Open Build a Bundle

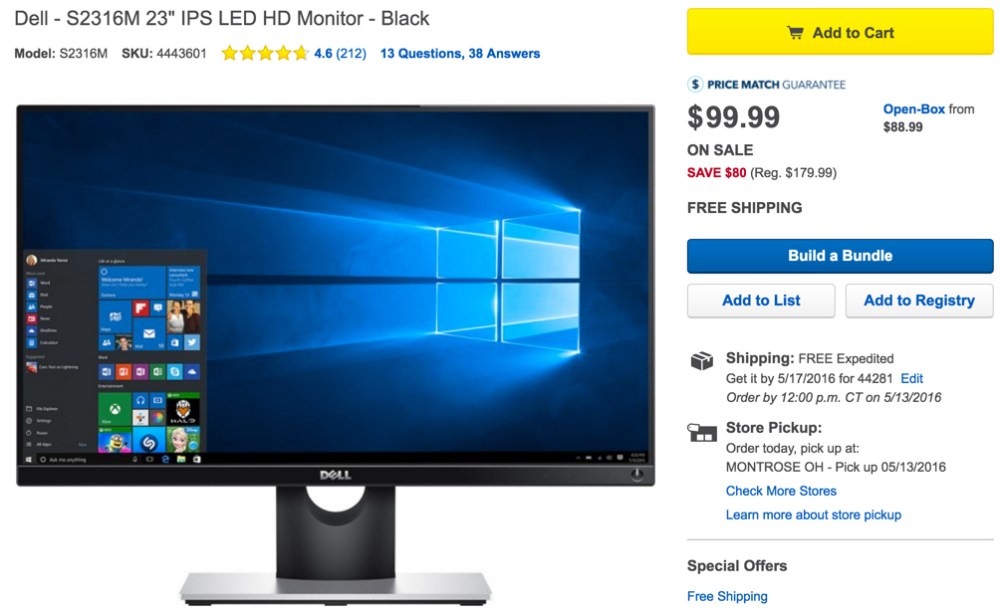tap(840, 256)
